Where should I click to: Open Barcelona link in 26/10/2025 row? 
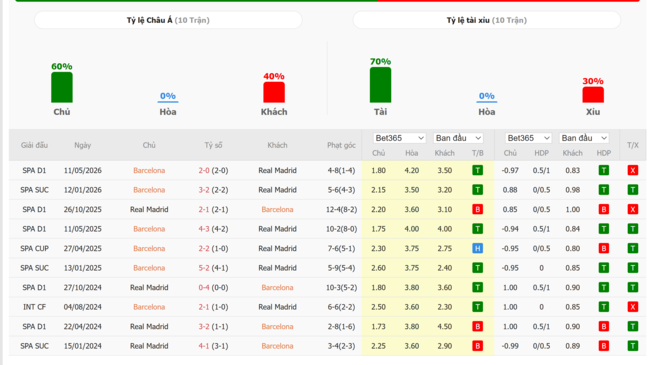(277, 209)
